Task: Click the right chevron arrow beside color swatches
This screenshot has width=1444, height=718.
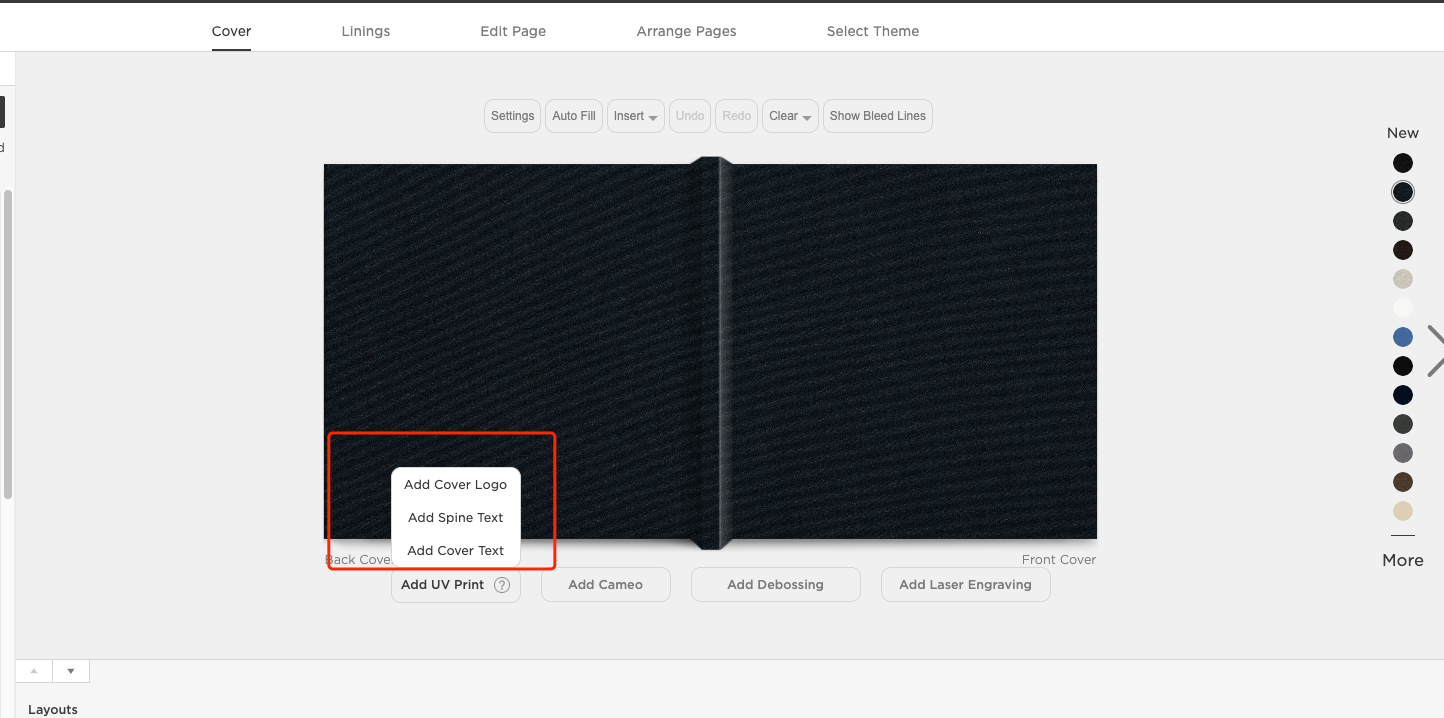Action: pyautogui.click(x=1435, y=351)
